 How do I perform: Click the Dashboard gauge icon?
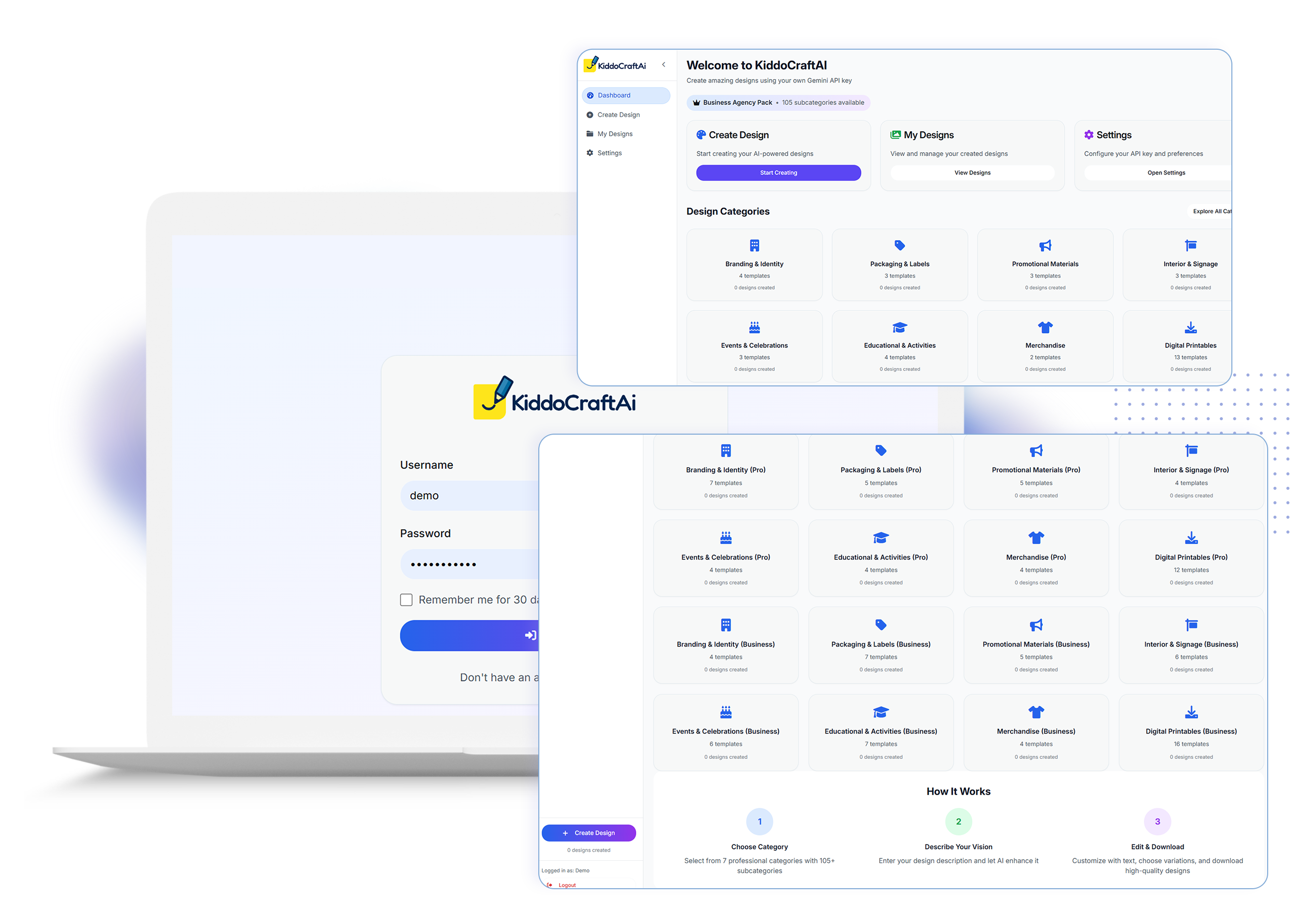point(590,95)
